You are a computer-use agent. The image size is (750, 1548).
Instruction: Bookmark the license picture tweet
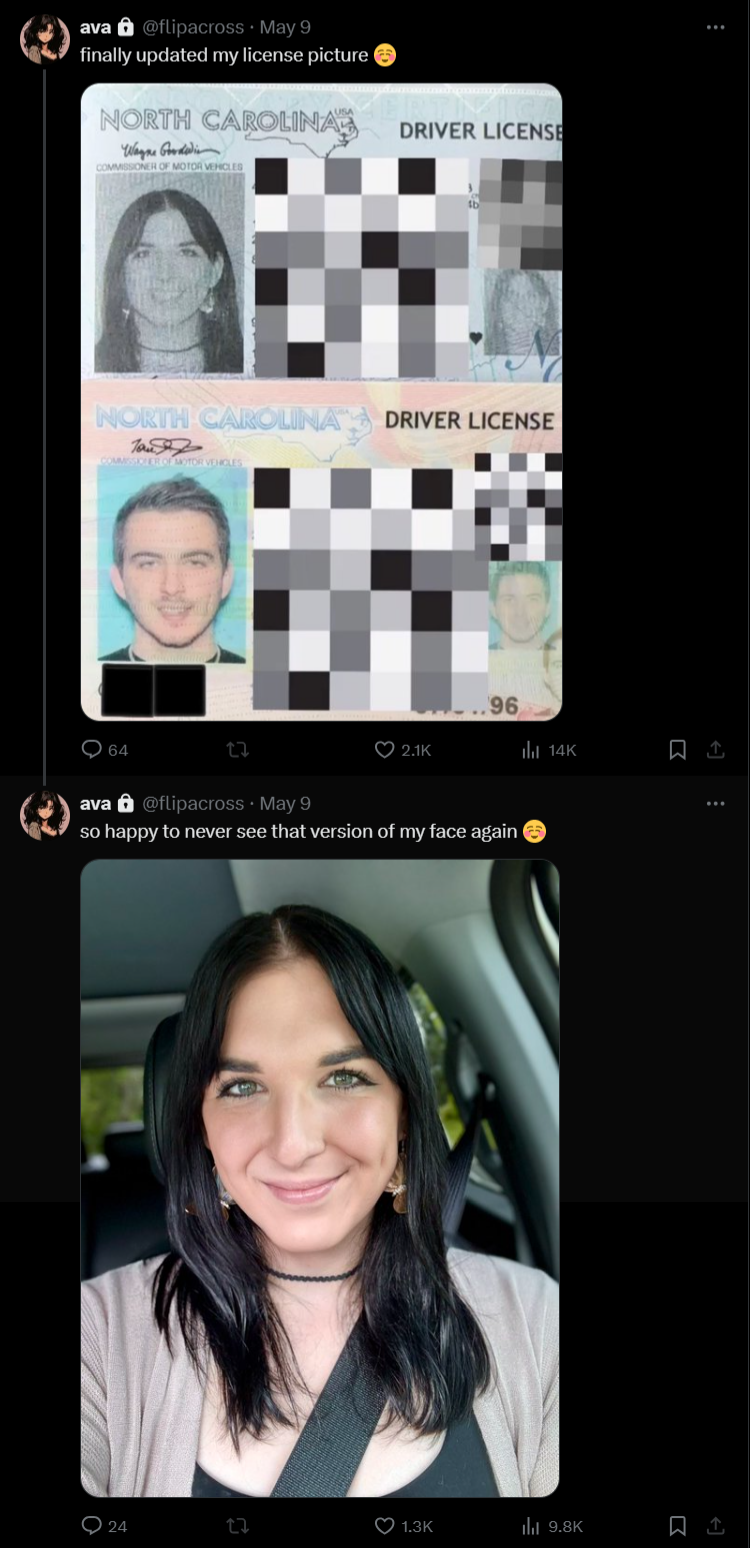click(677, 749)
